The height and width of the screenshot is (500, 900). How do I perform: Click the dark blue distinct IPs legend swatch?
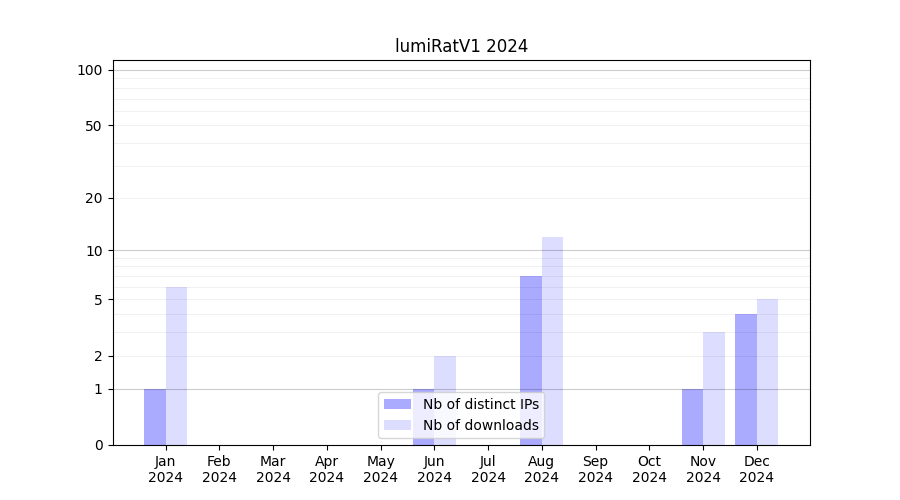click(397, 404)
